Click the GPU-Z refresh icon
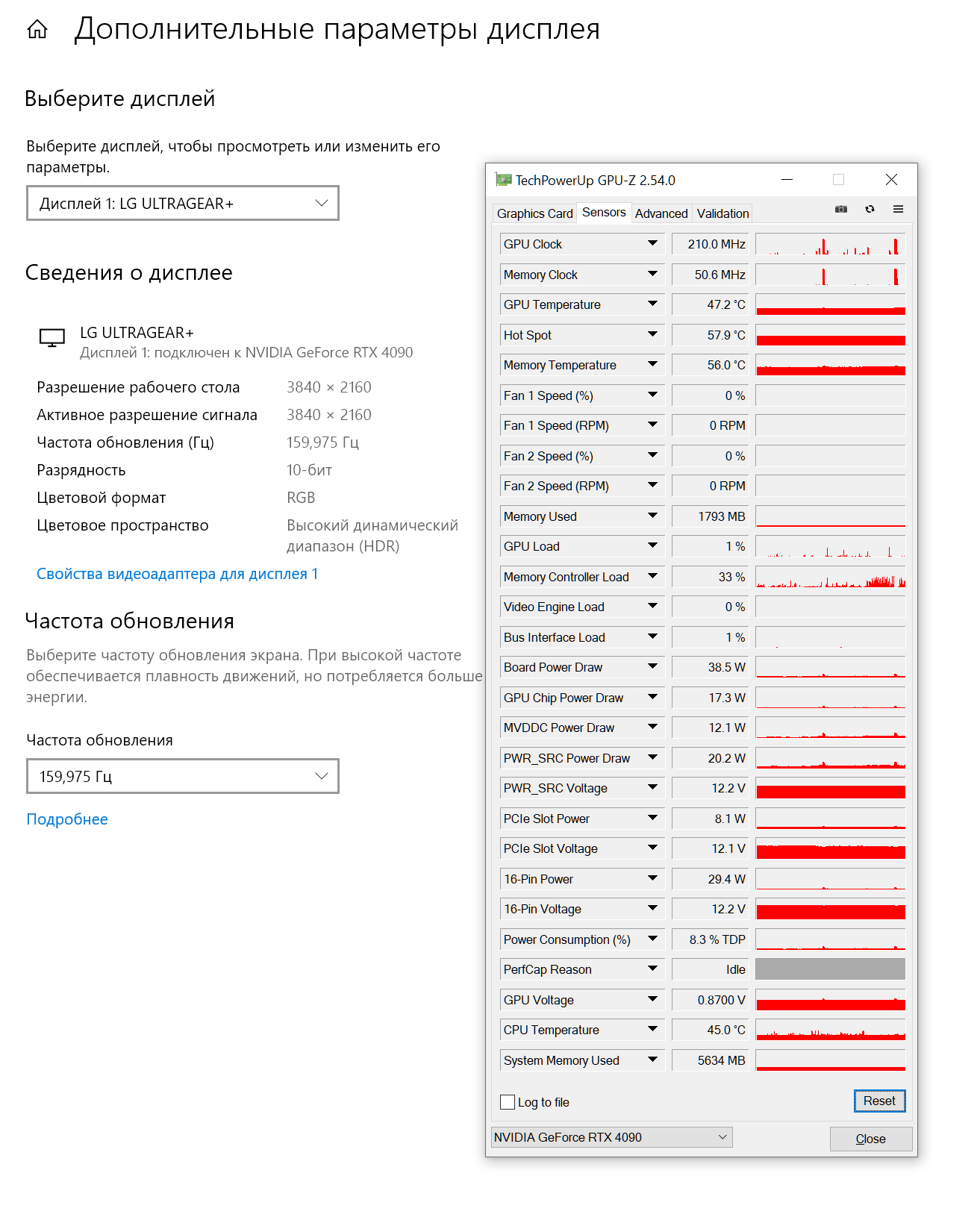The image size is (980, 1223). click(870, 210)
